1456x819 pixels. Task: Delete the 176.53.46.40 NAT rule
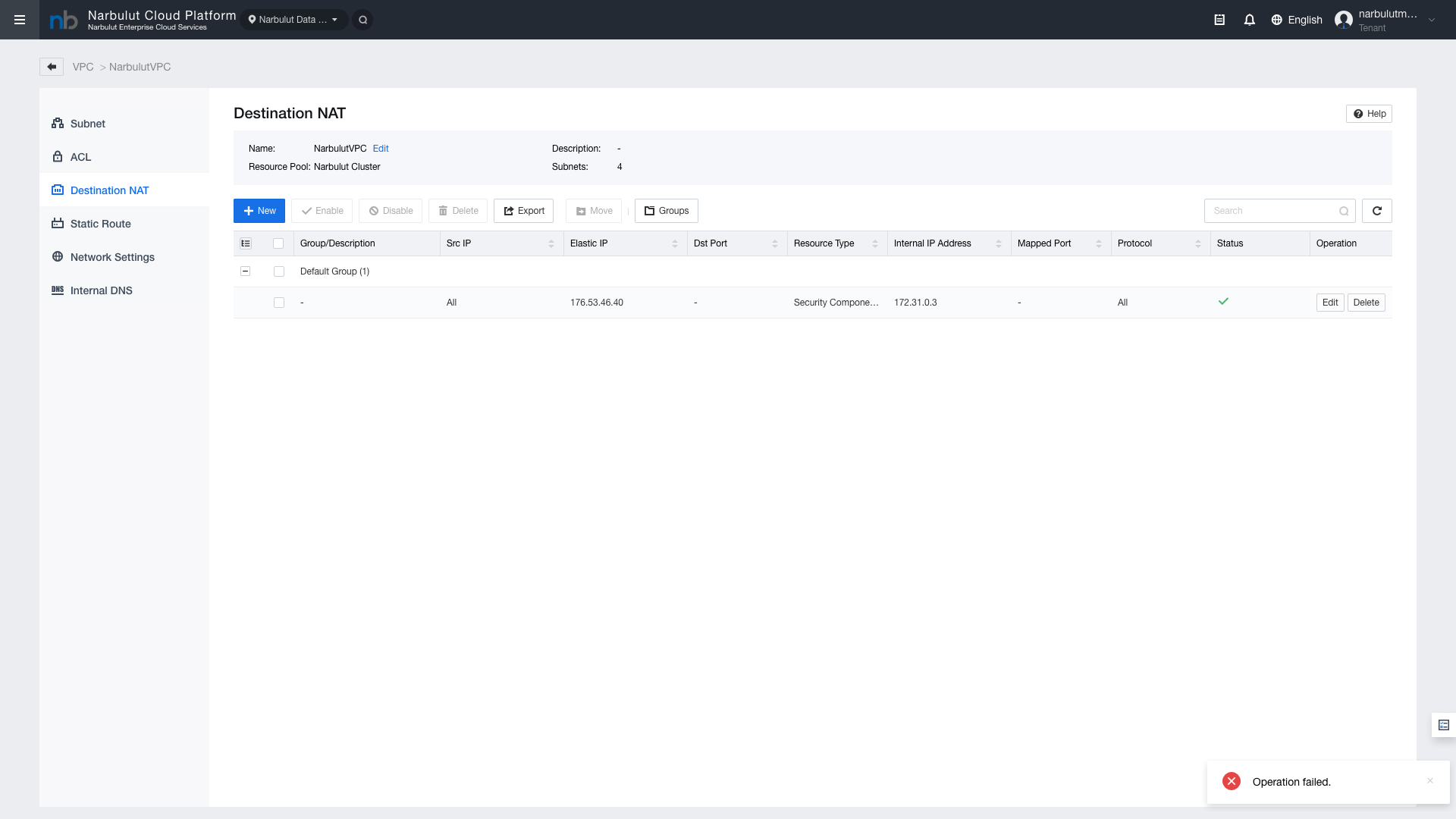pyautogui.click(x=1367, y=303)
